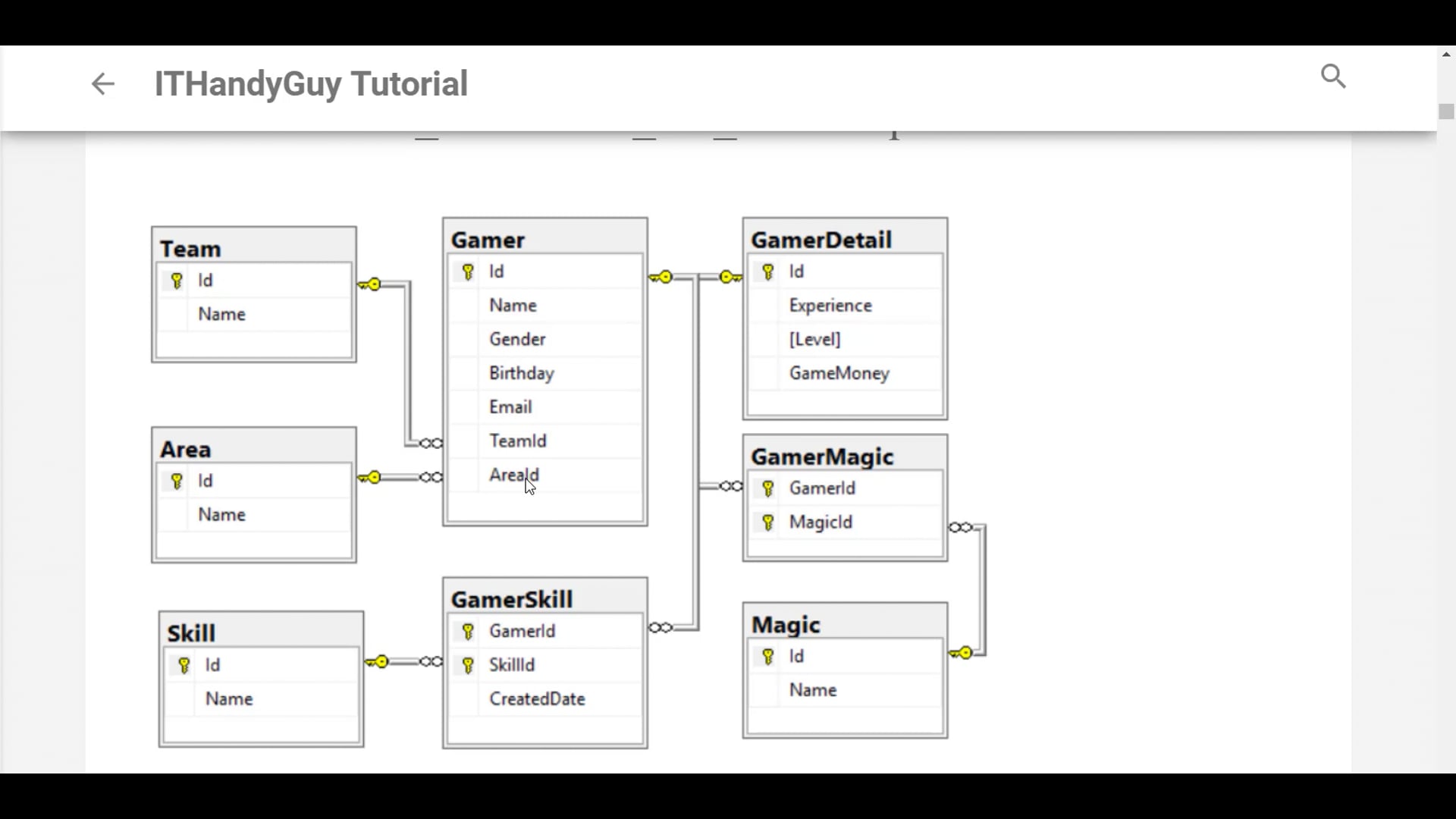Click the back arrow icon

coord(102,83)
